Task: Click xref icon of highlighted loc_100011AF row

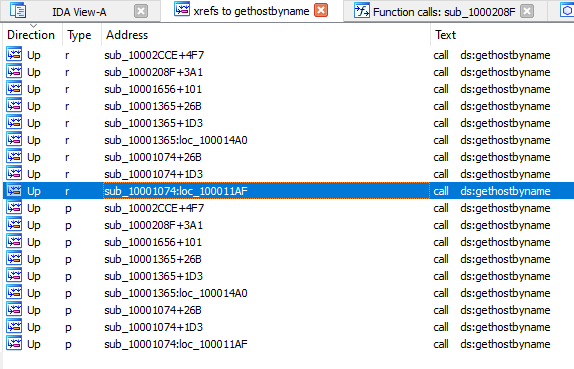Action: click(14, 190)
